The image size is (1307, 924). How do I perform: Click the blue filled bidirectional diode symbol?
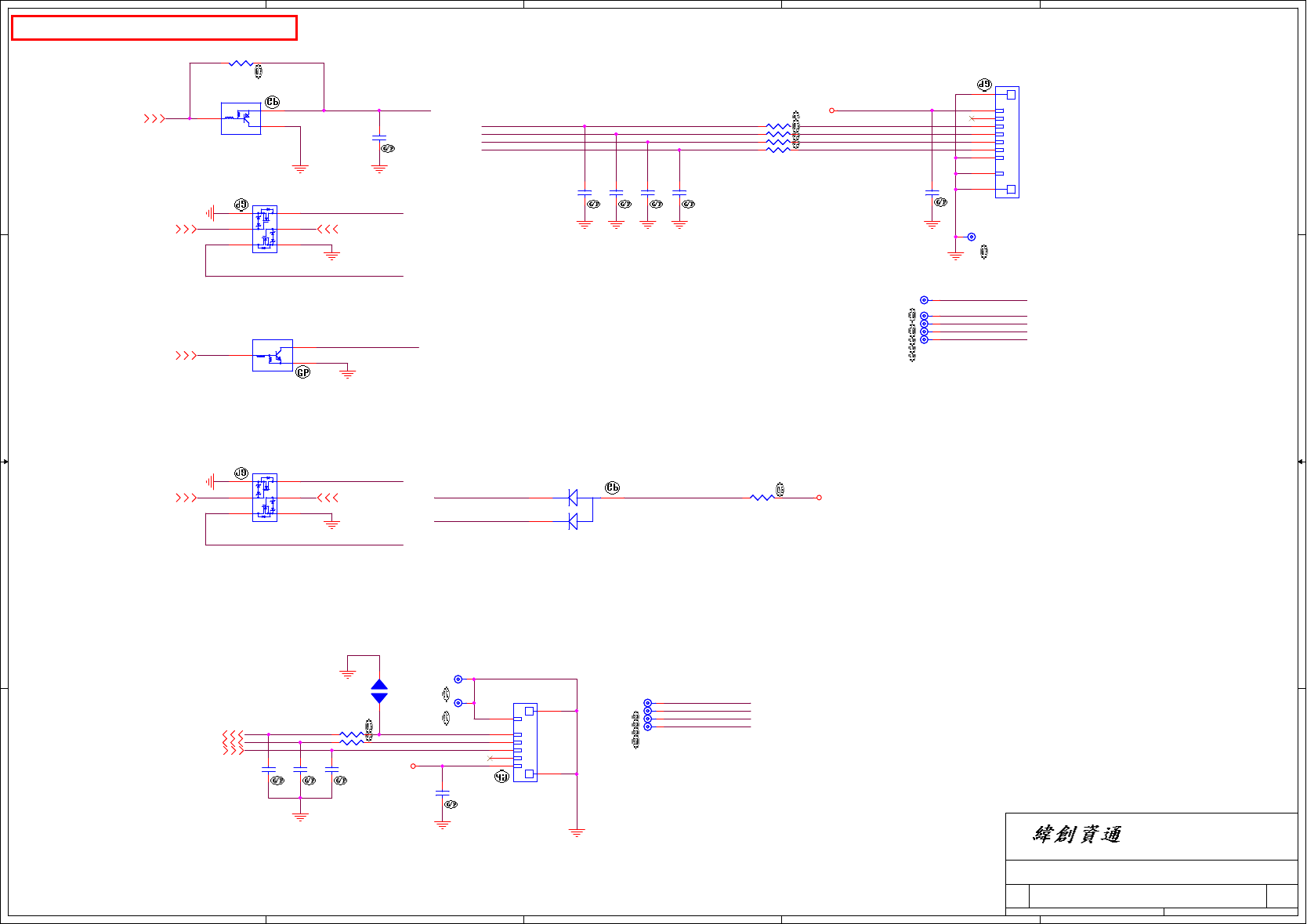pyautogui.click(x=379, y=691)
